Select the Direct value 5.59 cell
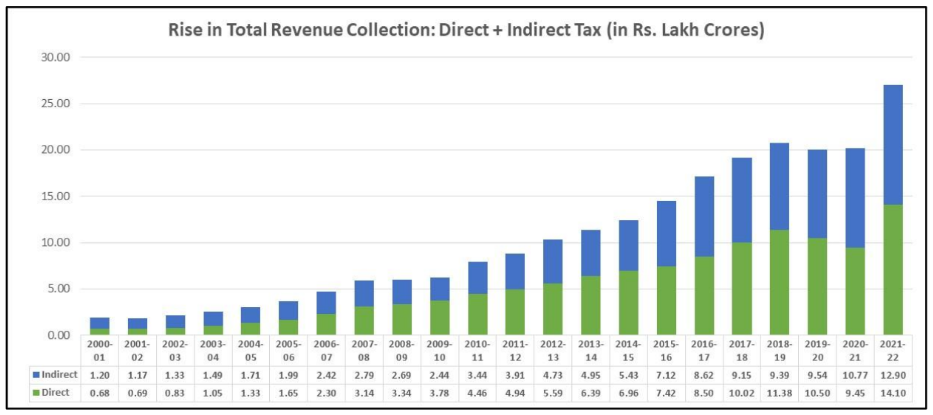This screenshot has width=933, height=415. point(553,393)
